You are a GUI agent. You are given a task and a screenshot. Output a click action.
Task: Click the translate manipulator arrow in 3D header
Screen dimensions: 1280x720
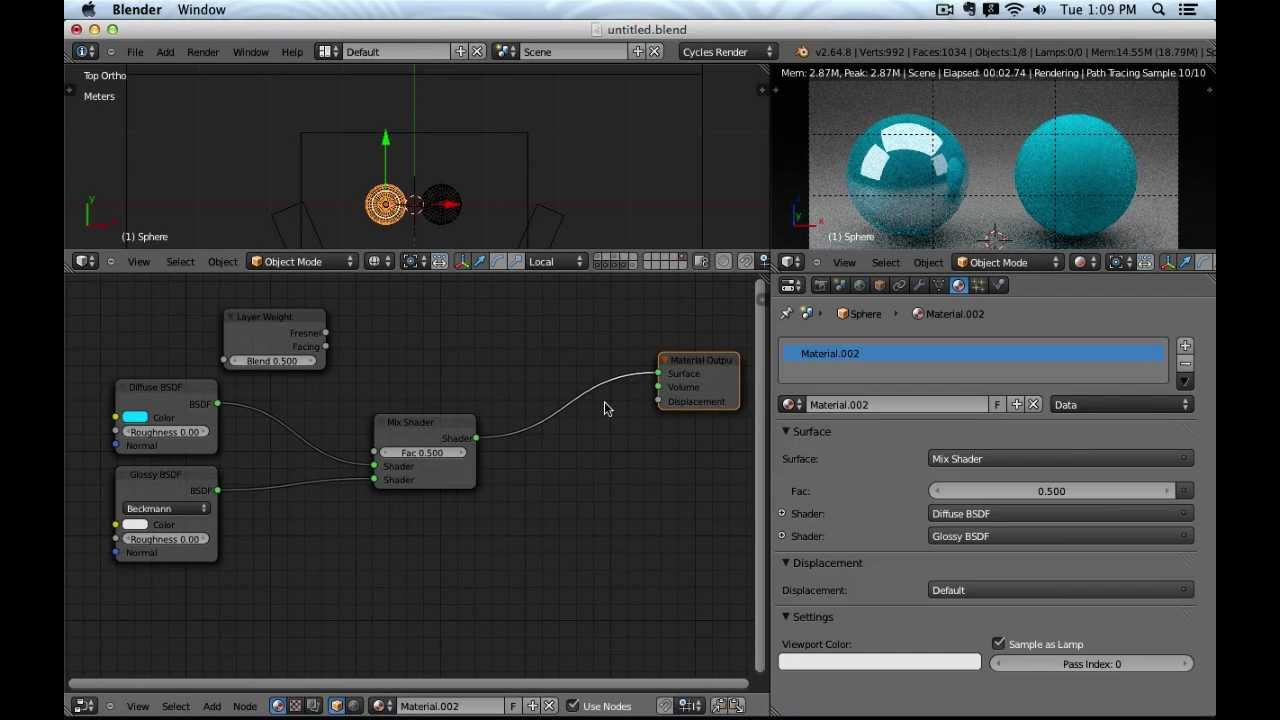[x=479, y=262]
